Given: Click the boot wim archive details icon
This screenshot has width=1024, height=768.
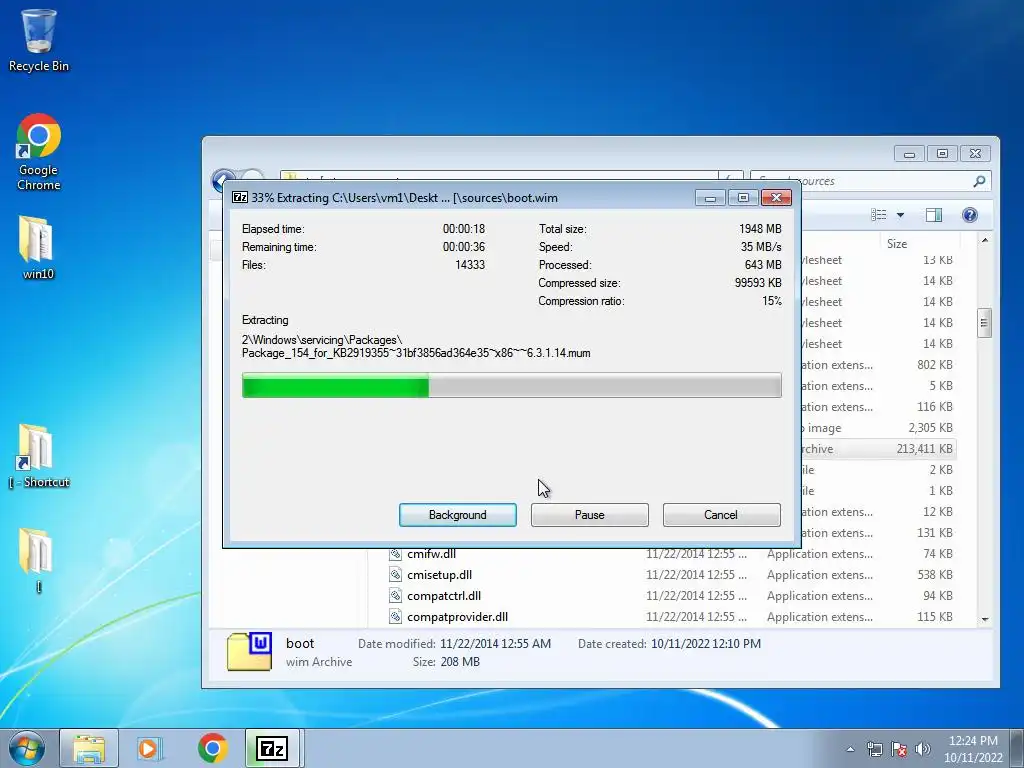Looking at the screenshot, I should [249, 652].
